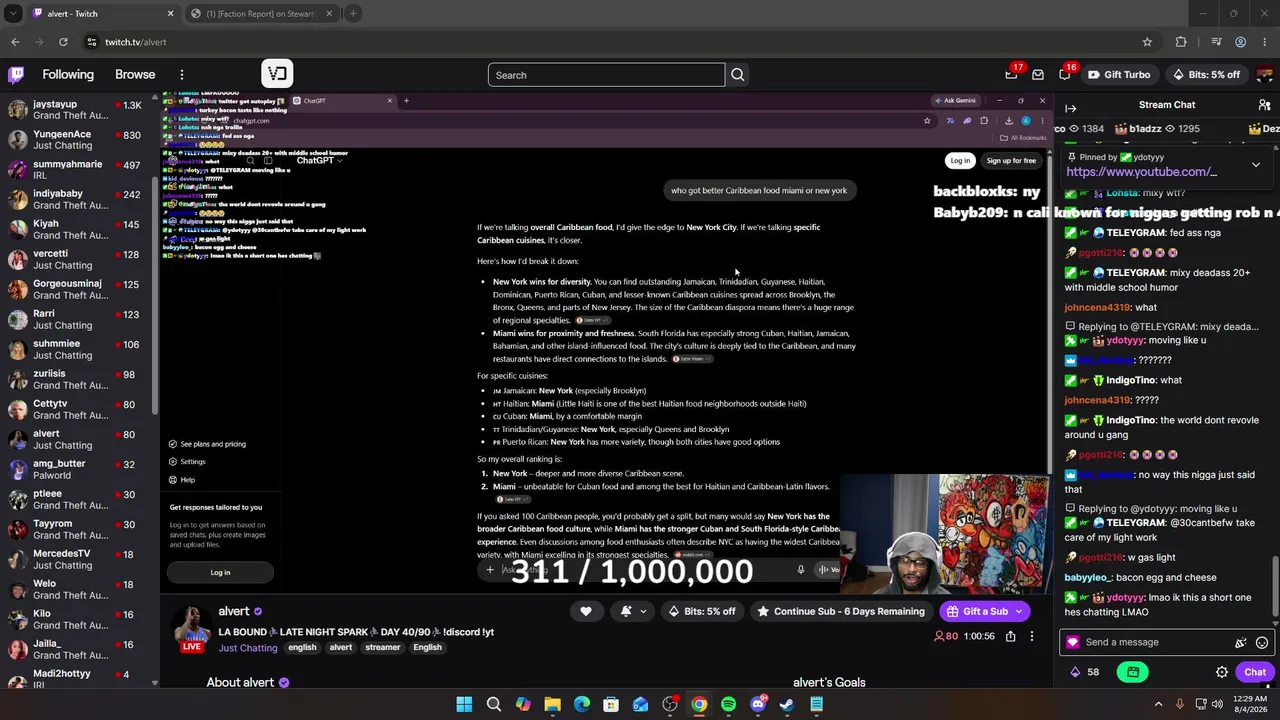Click the search magnifier button

tap(738, 75)
